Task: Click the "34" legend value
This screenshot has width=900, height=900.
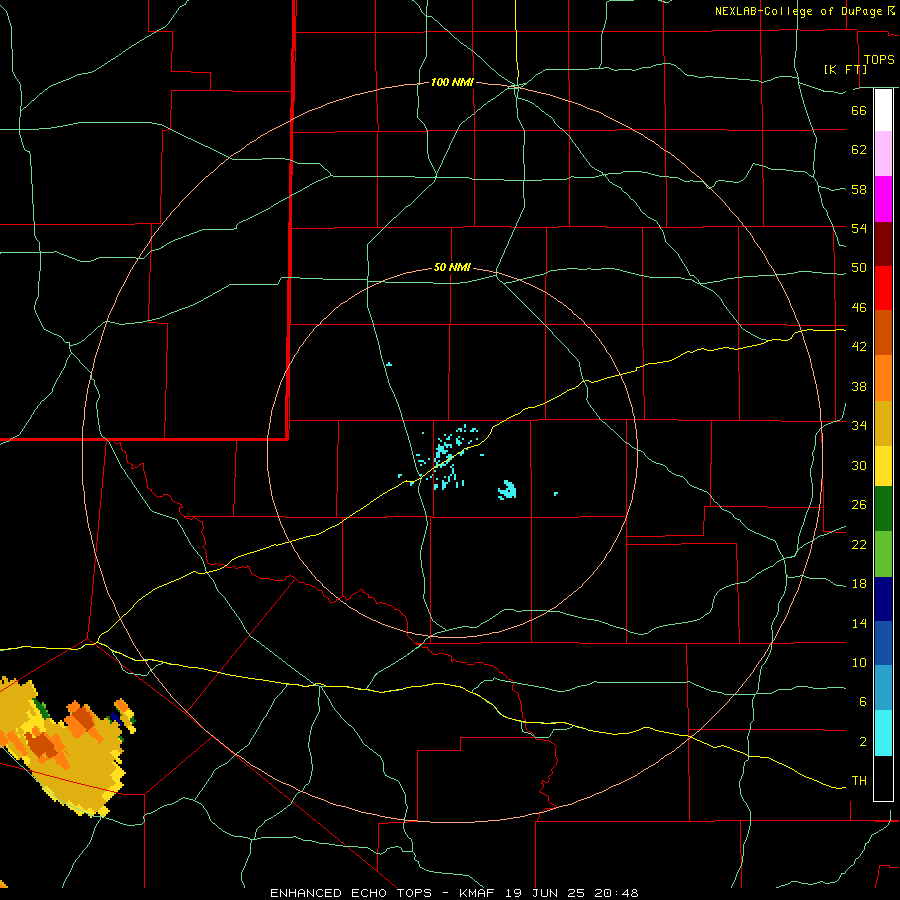Action: coord(859,426)
